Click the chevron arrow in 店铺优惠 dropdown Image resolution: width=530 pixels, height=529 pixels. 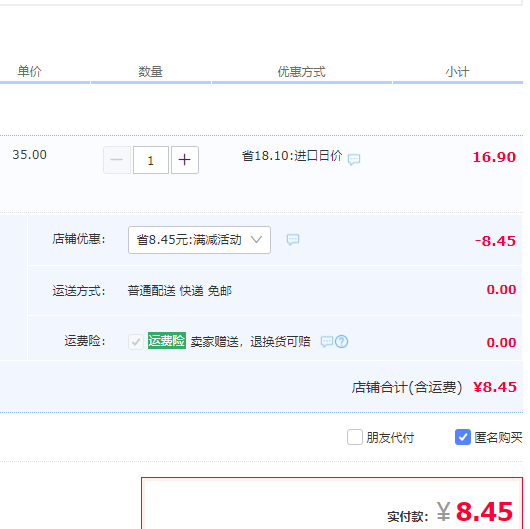coord(257,240)
